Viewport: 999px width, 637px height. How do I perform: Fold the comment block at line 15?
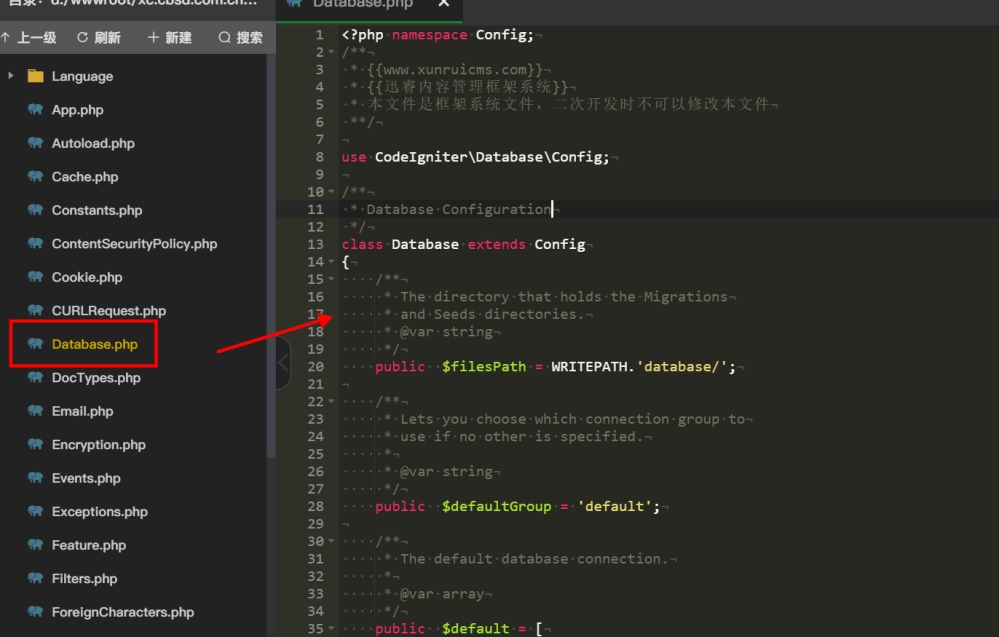tap(331, 279)
